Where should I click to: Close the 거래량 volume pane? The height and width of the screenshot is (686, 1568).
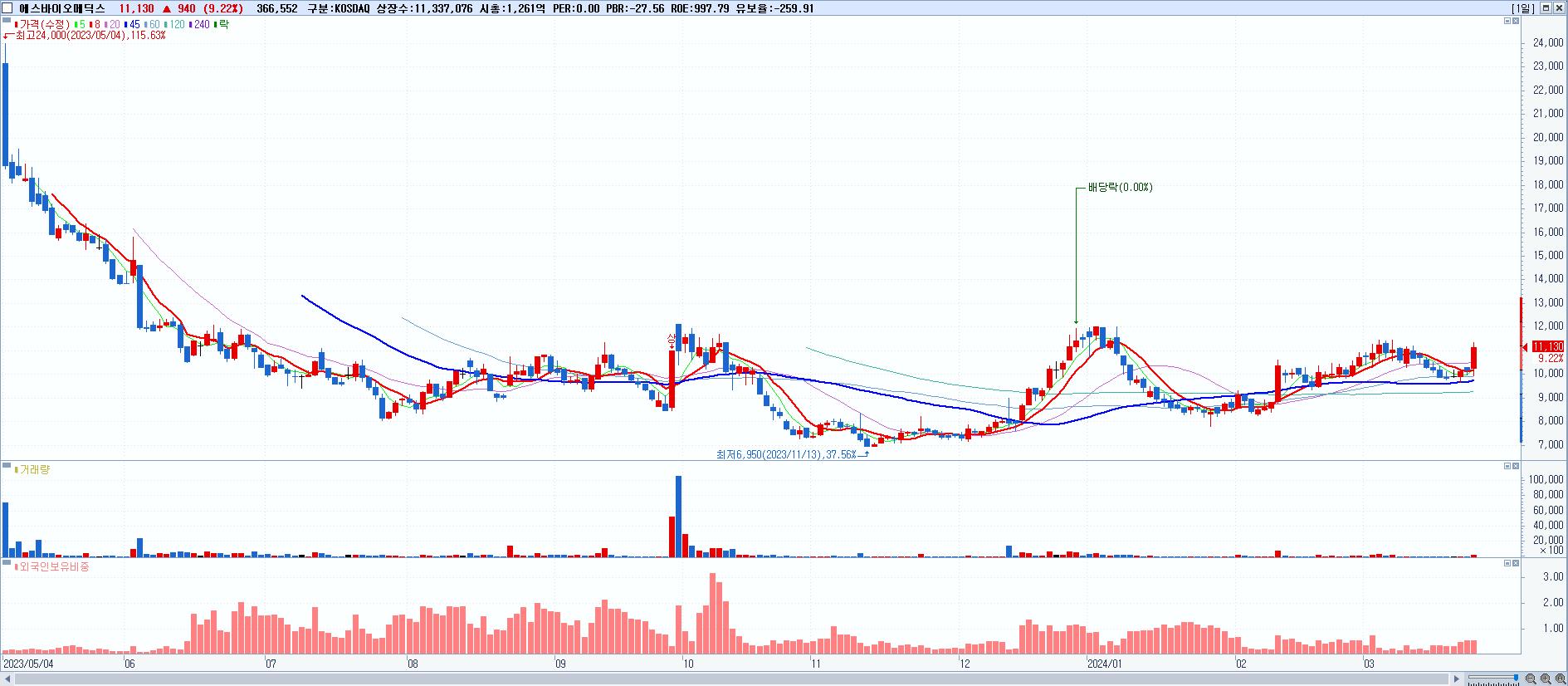(x=1516, y=466)
